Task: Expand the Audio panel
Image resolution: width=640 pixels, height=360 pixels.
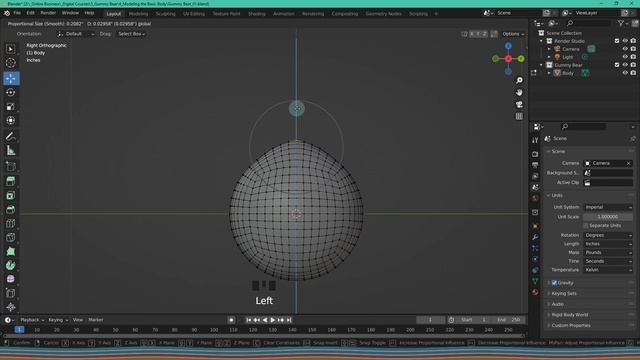Action: click(557, 304)
